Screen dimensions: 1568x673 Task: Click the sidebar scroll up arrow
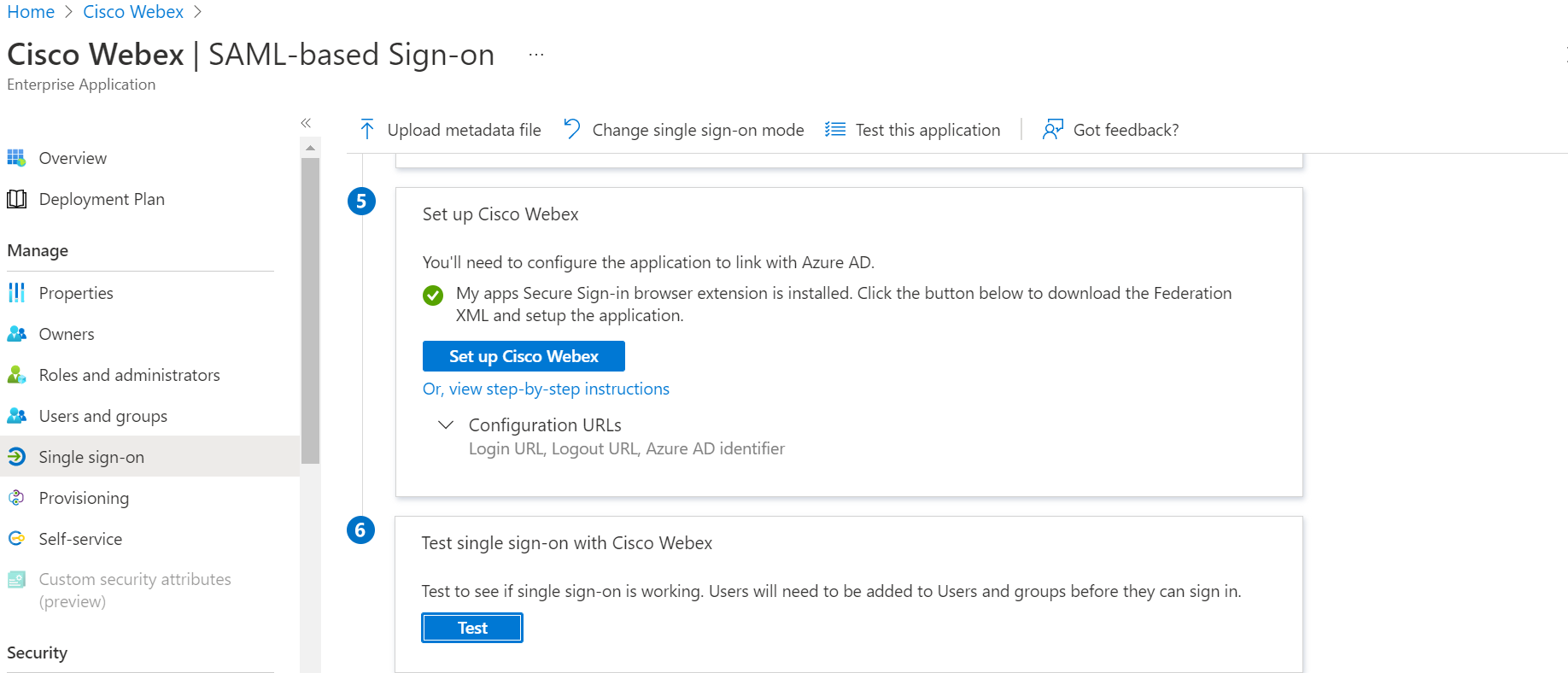(311, 148)
